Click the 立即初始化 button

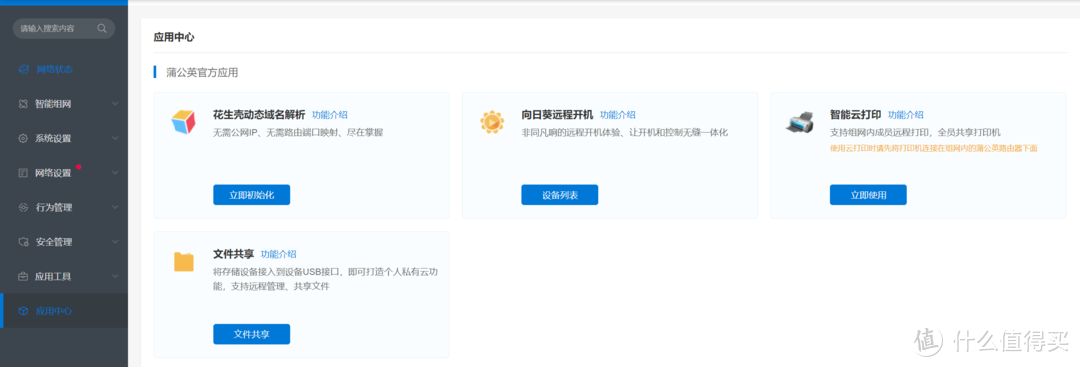(x=251, y=195)
